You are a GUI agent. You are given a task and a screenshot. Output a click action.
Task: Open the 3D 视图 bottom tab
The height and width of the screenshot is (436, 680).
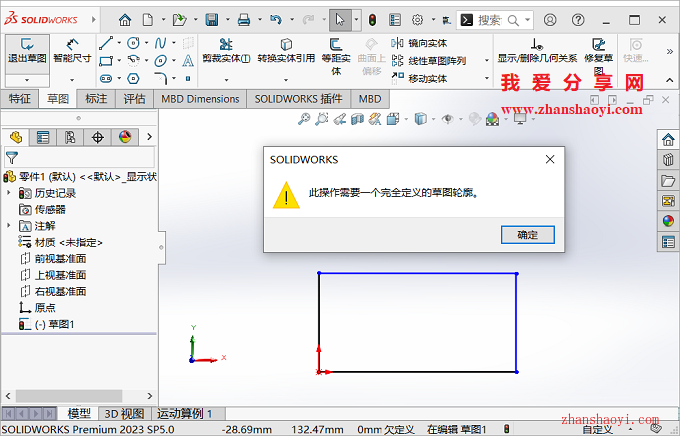click(x=124, y=413)
